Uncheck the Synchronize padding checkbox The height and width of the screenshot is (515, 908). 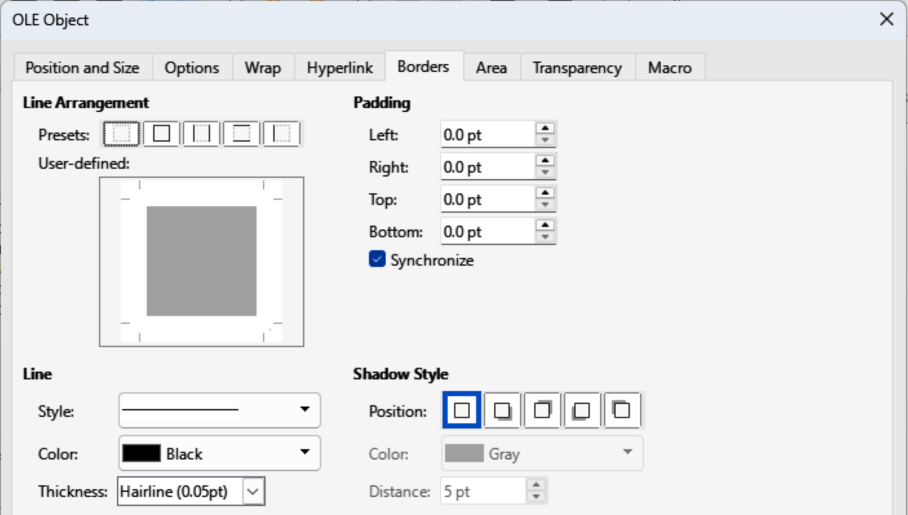click(x=377, y=260)
